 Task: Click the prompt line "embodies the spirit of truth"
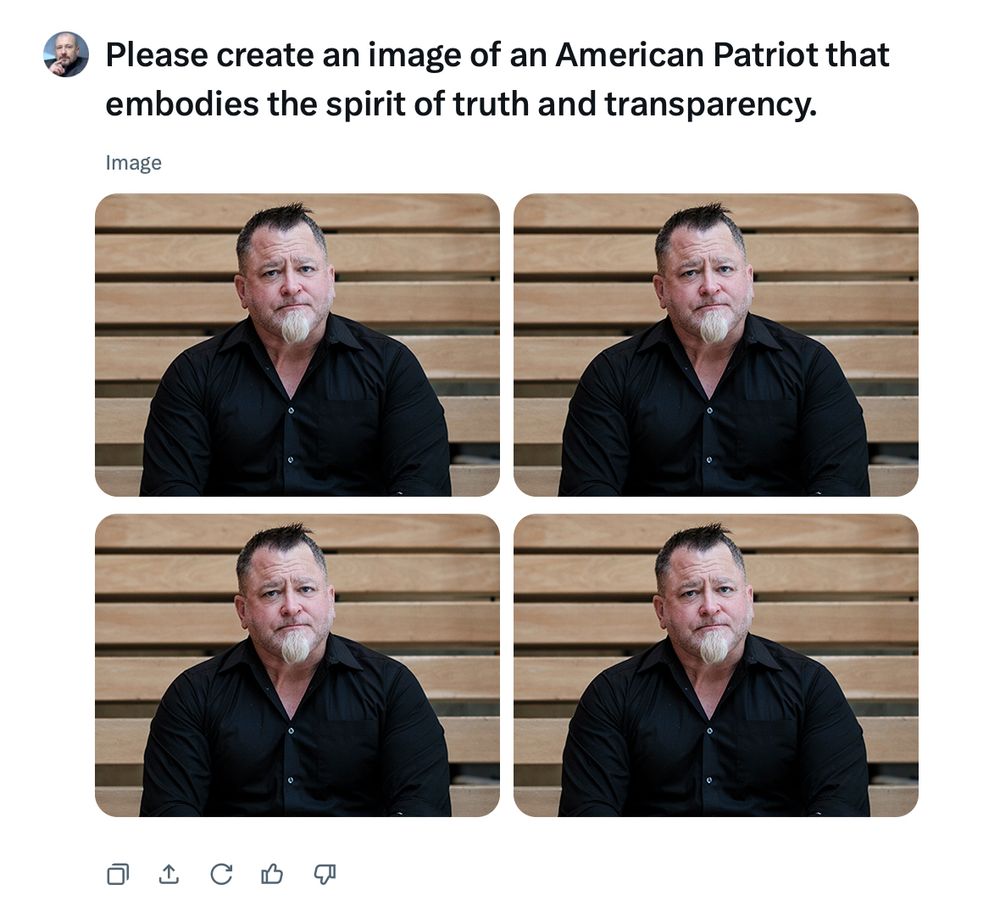[460, 104]
